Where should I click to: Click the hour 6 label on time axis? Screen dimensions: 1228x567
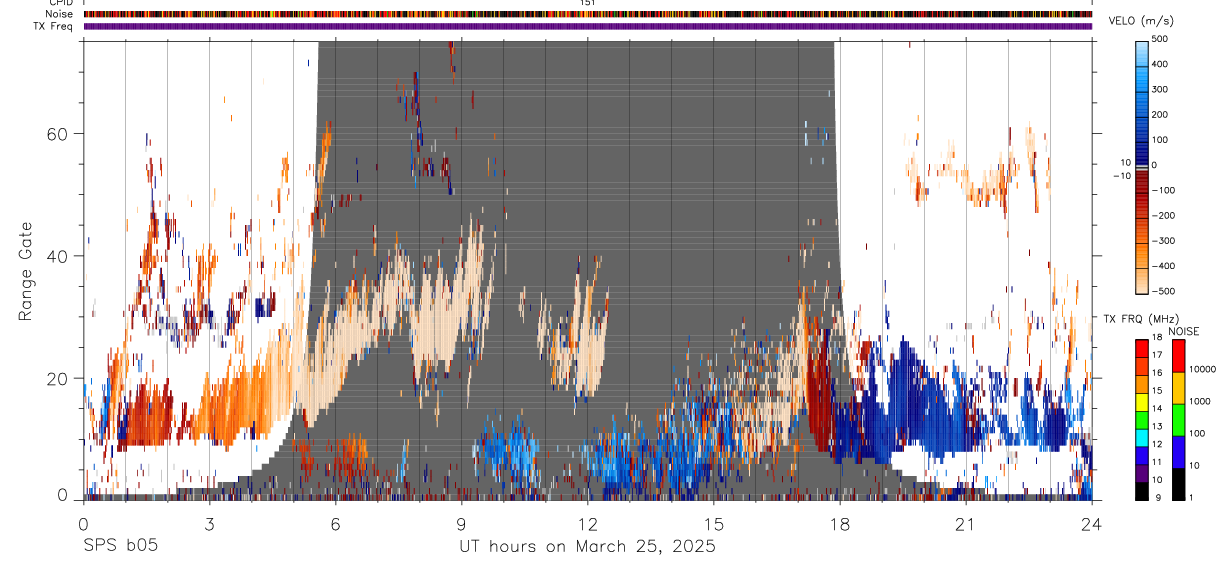click(336, 523)
